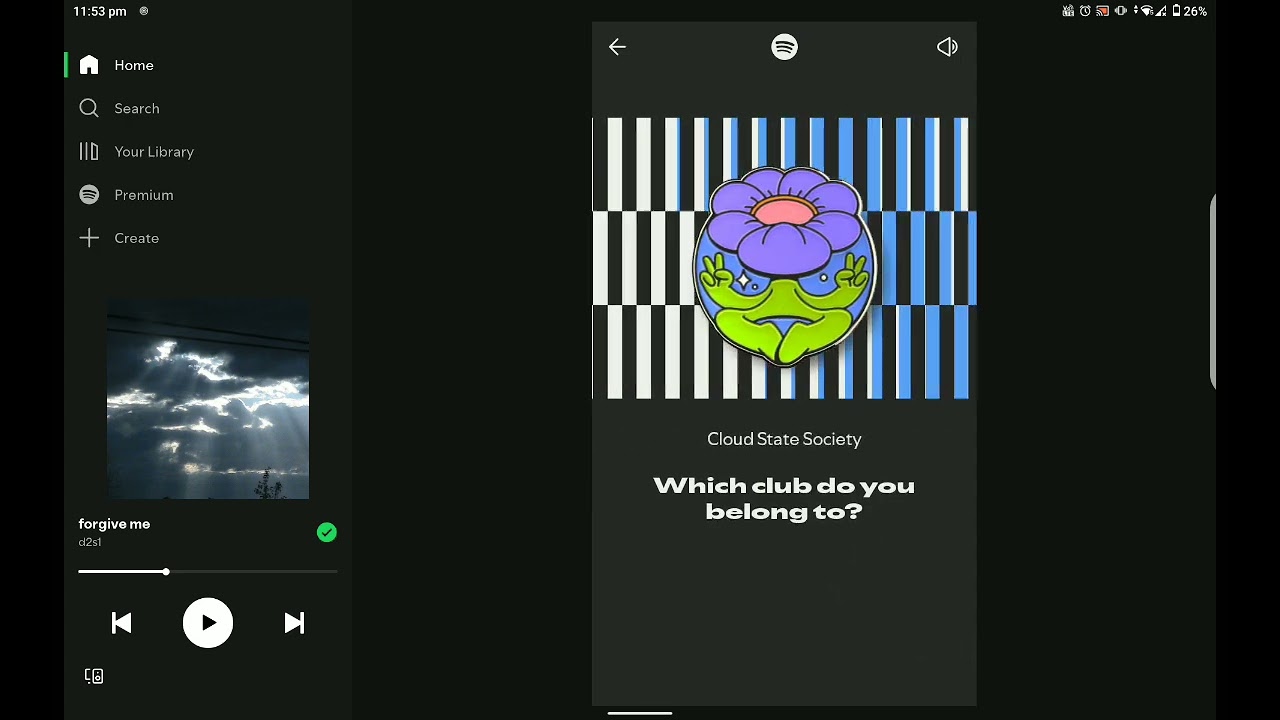Click the 11:53 pm clock
The height and width of the screenshot is (720, 1280).
100,11
